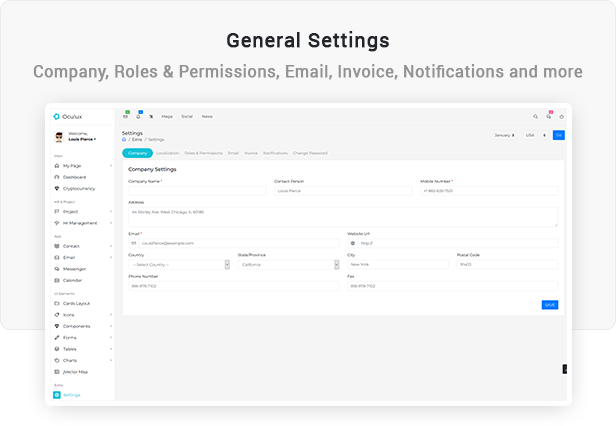Click the home icon in the breadcrumb
Image resolution: width=616 pixels, height=426 pixels.
[x=124, y=139]
